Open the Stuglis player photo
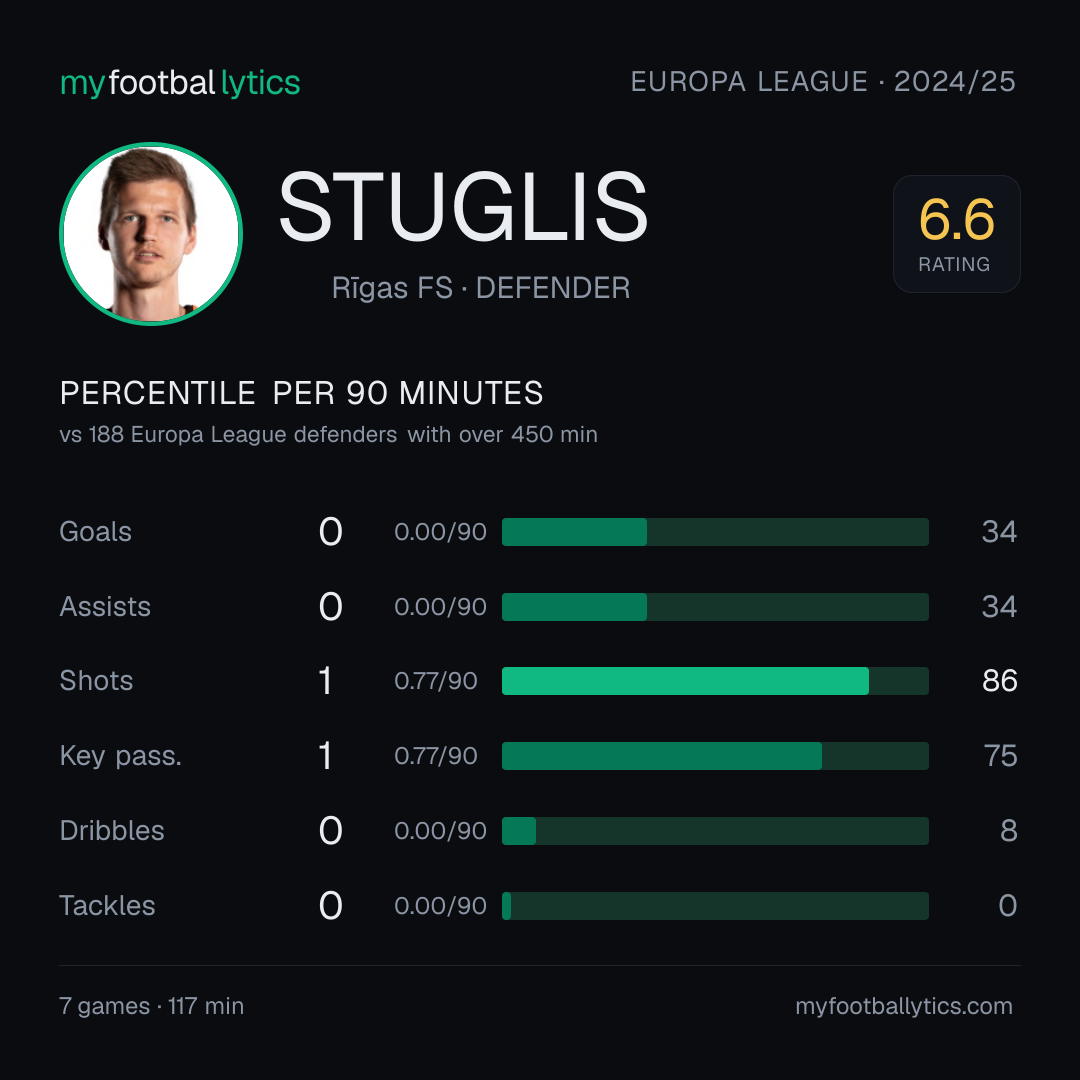Screen dimensions: 1080x1080 (x=151, y=233)
